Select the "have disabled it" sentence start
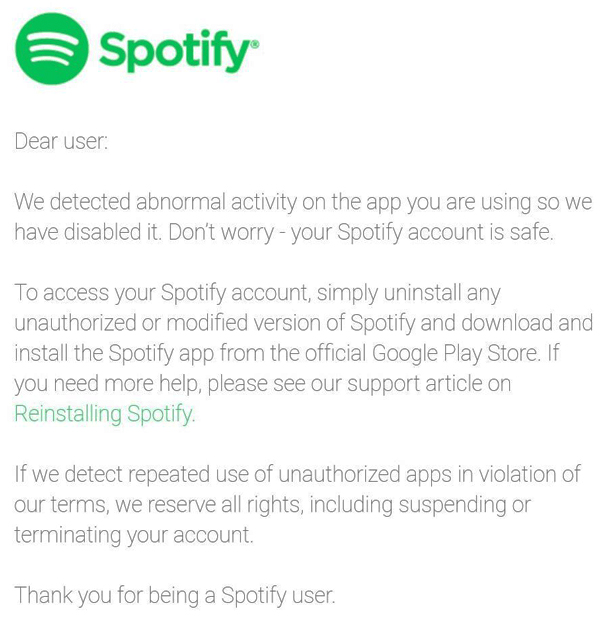The height and width of the screenshot is (619, 600). (x=88, y=232)
